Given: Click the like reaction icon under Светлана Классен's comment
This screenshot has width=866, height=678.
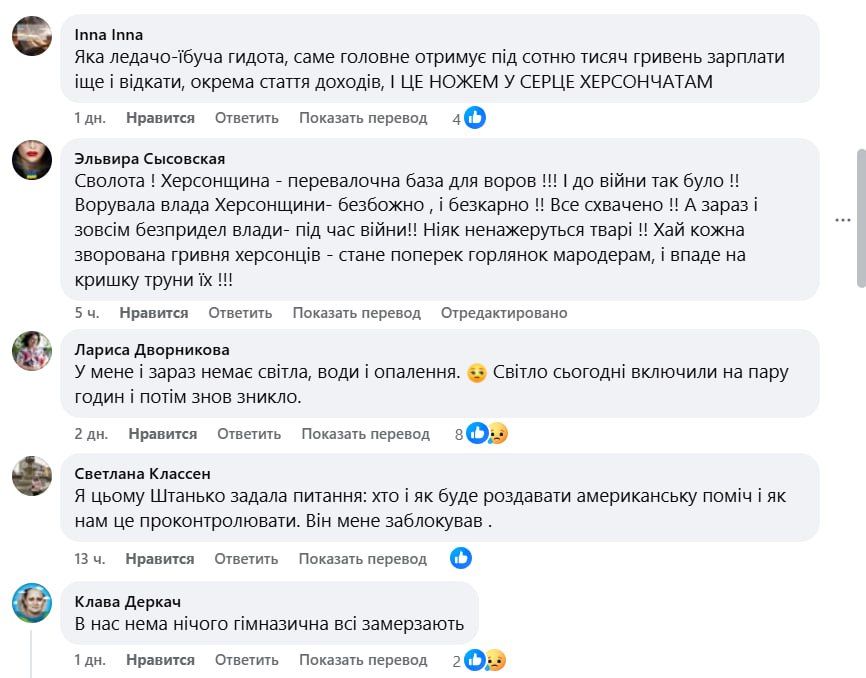Looking at the screenshot, I should coord(461,558).
